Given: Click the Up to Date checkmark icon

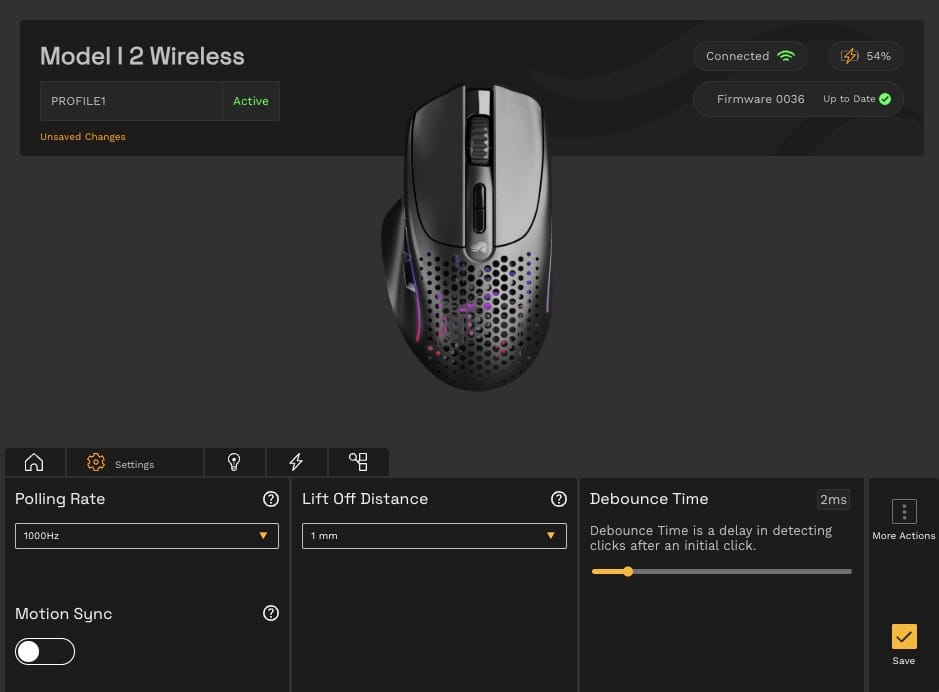Looking at the screenshot, I should [885, 99].
